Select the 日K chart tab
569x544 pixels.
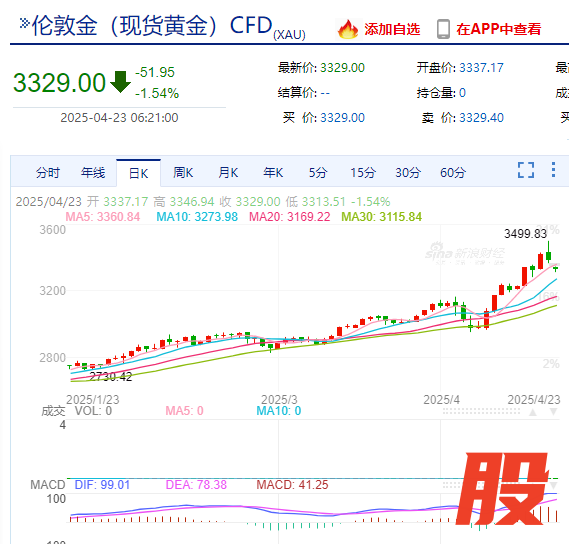pyautogui.click(x=139, y=173)
